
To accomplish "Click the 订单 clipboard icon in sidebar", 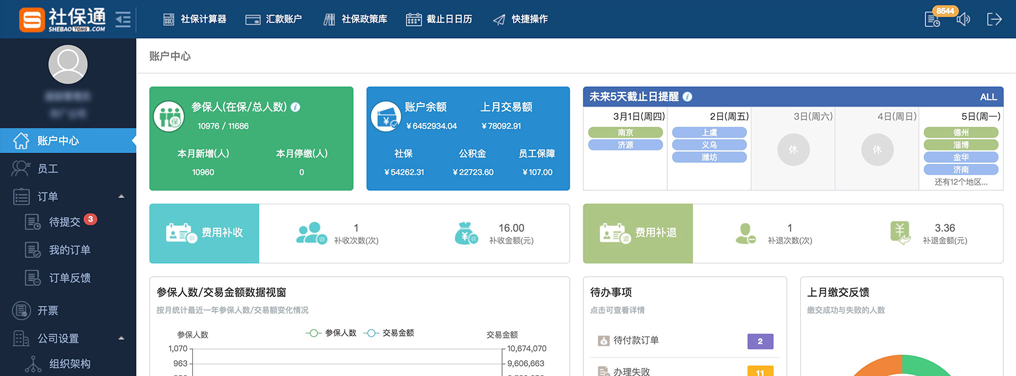I will [21, 196].
